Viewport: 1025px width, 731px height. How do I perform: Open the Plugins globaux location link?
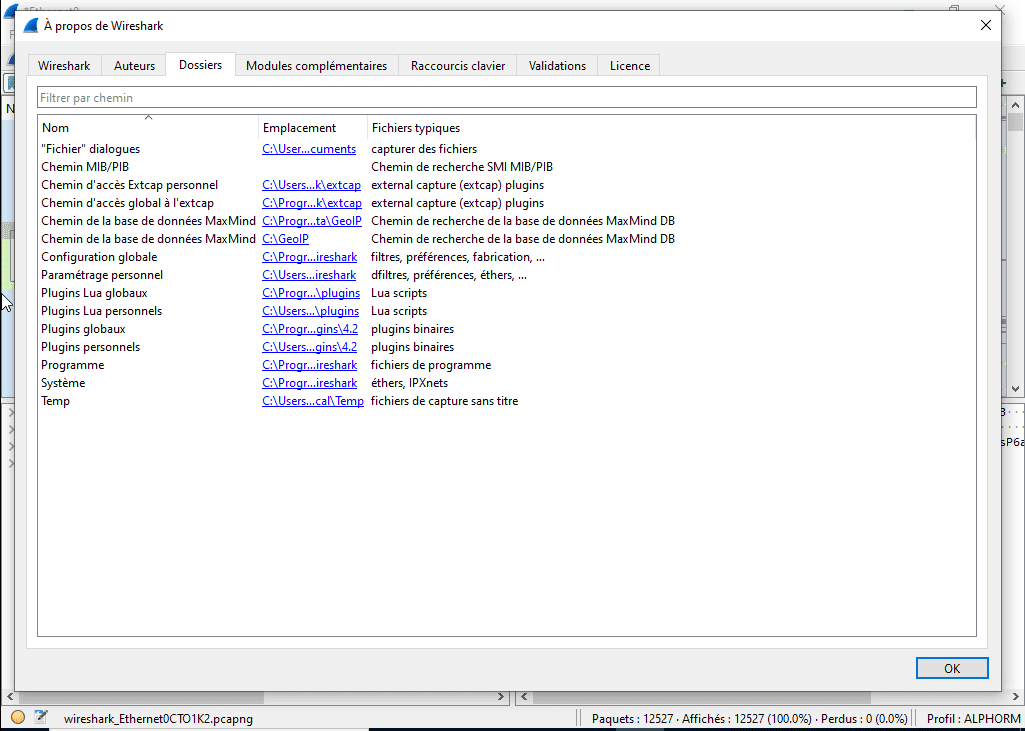click(310, 329)
